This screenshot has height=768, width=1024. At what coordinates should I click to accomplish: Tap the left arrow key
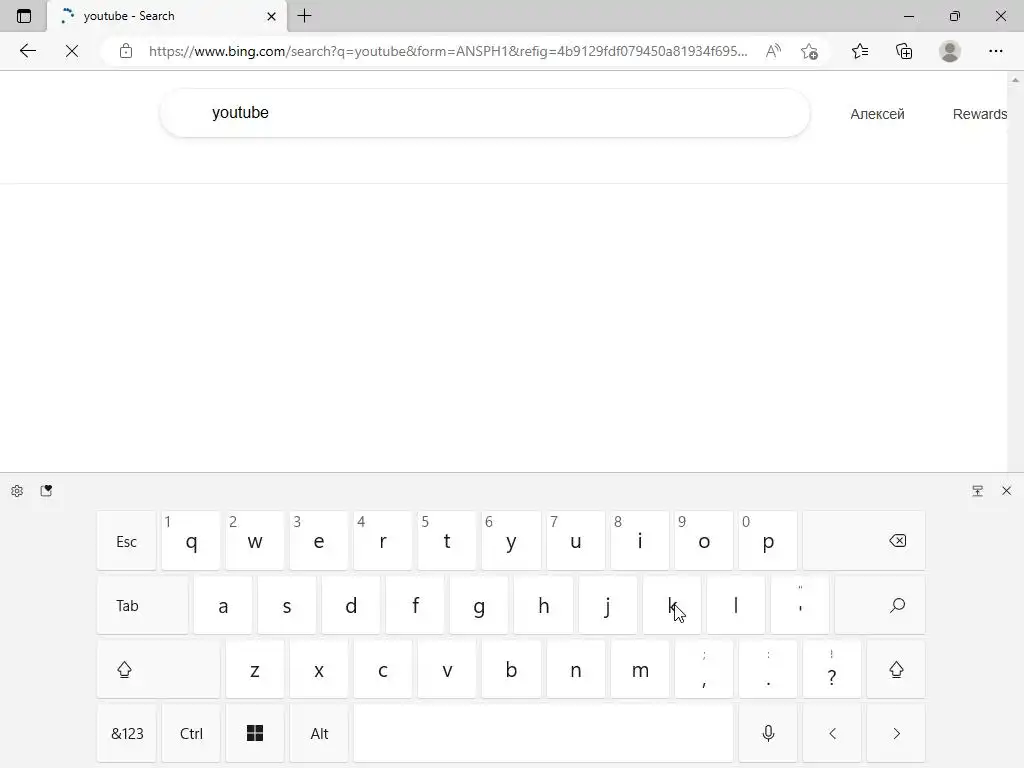pos(832,733)
